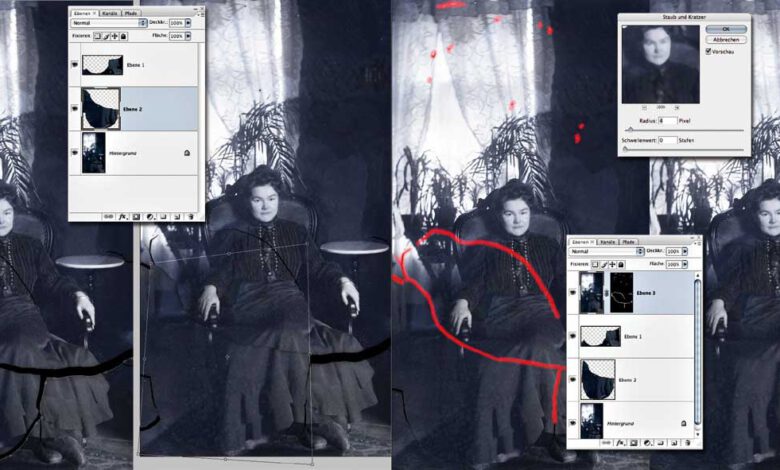This screenshot has height=470, width=780.
Task: Create new layer in panel with Ebene 3
Action: coord(675,443)
